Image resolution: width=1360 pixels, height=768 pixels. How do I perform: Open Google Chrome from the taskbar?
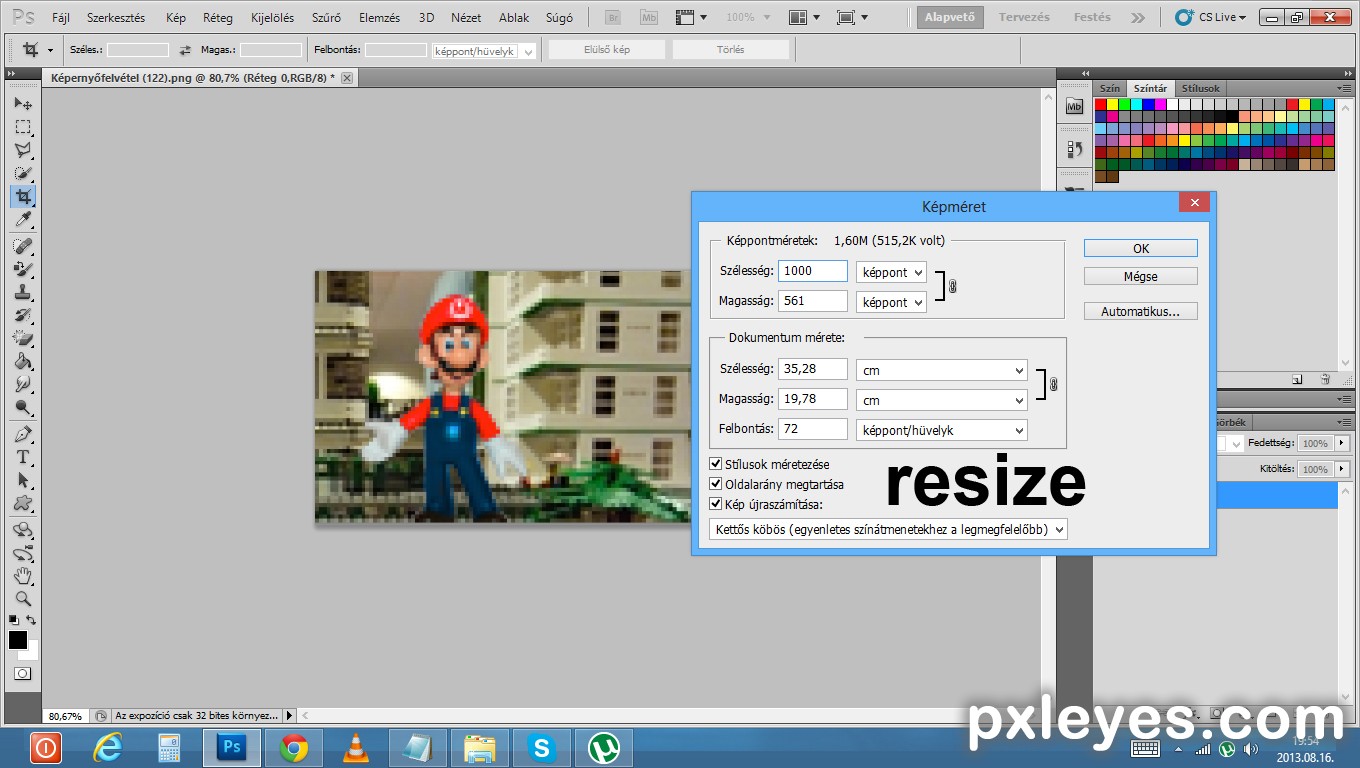coord(293,748)
